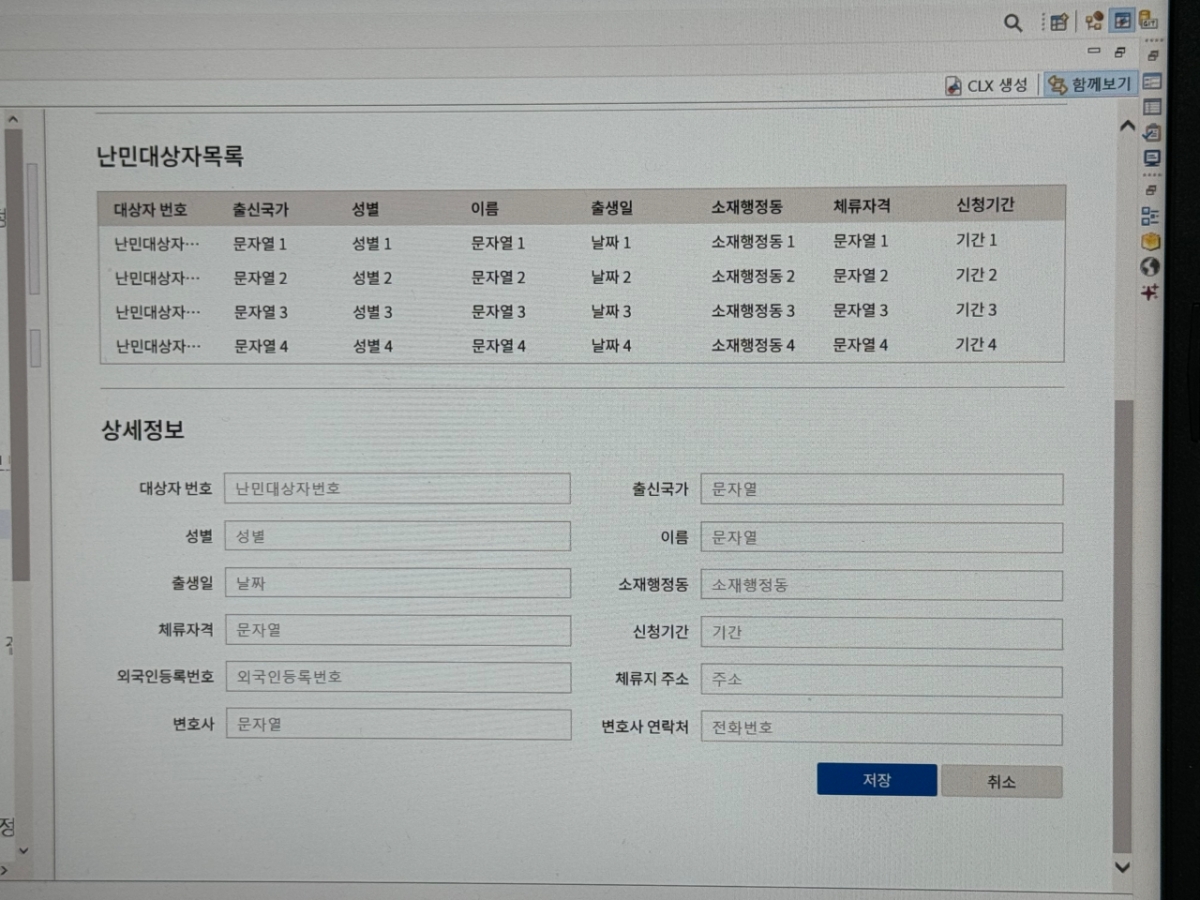1200x900 pixels.
Task: Select the monitor preview icon in right sidebar
Action: click(1152, 158)
